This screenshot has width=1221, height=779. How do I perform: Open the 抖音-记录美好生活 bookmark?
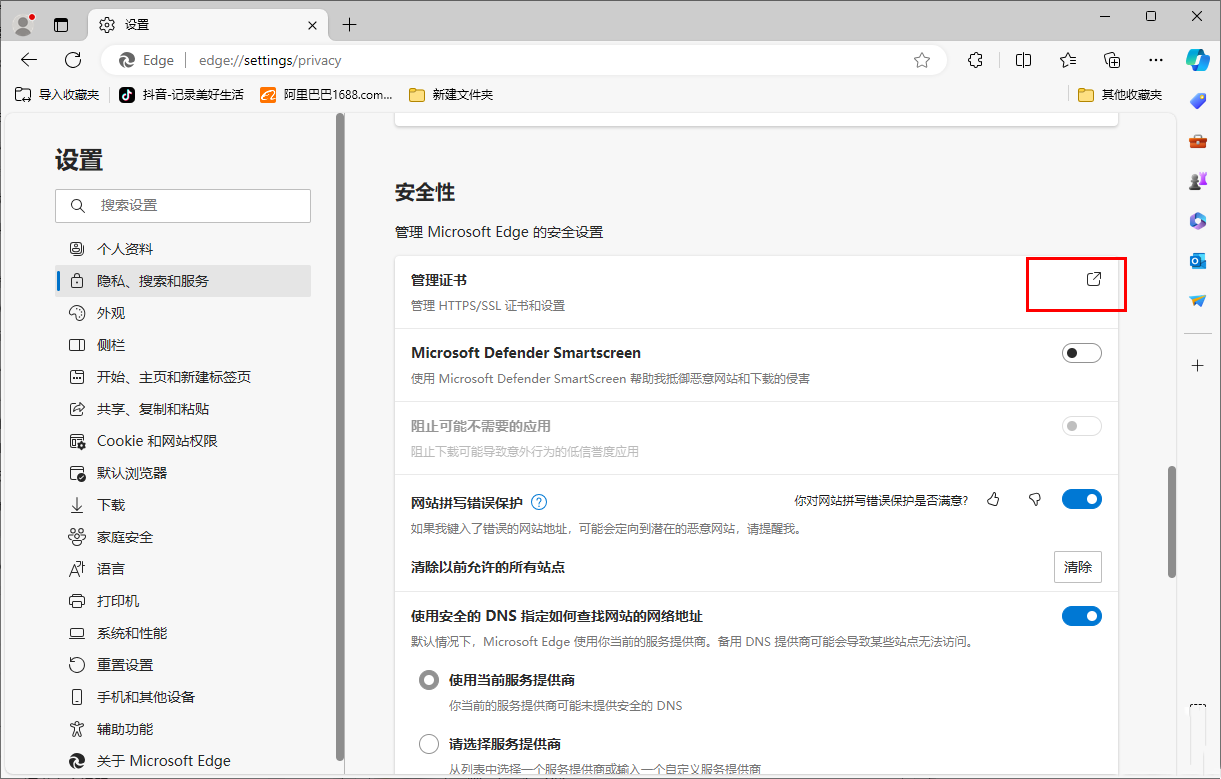coord(181,95)
